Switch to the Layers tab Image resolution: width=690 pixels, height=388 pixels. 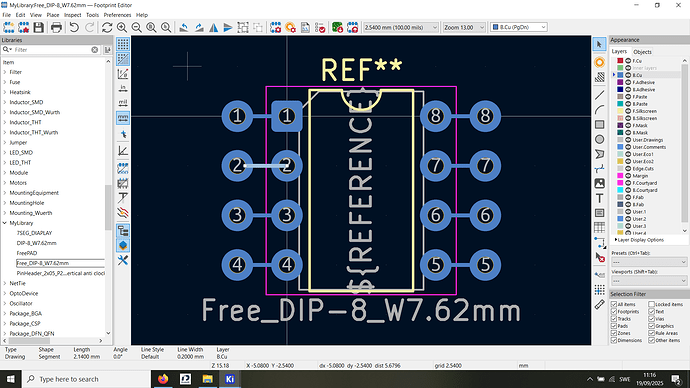619,51
